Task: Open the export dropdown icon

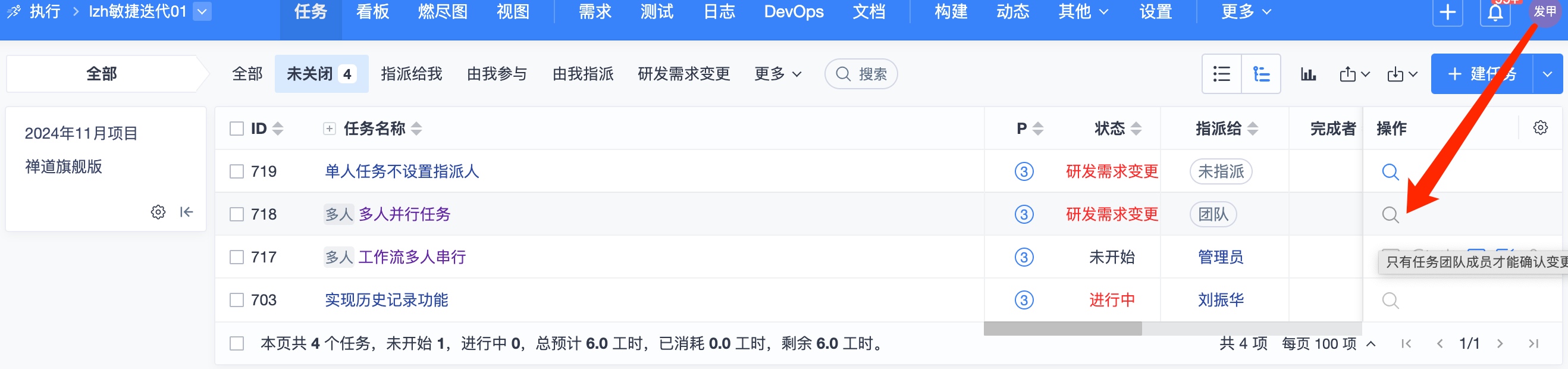Action: (1354, 74)
